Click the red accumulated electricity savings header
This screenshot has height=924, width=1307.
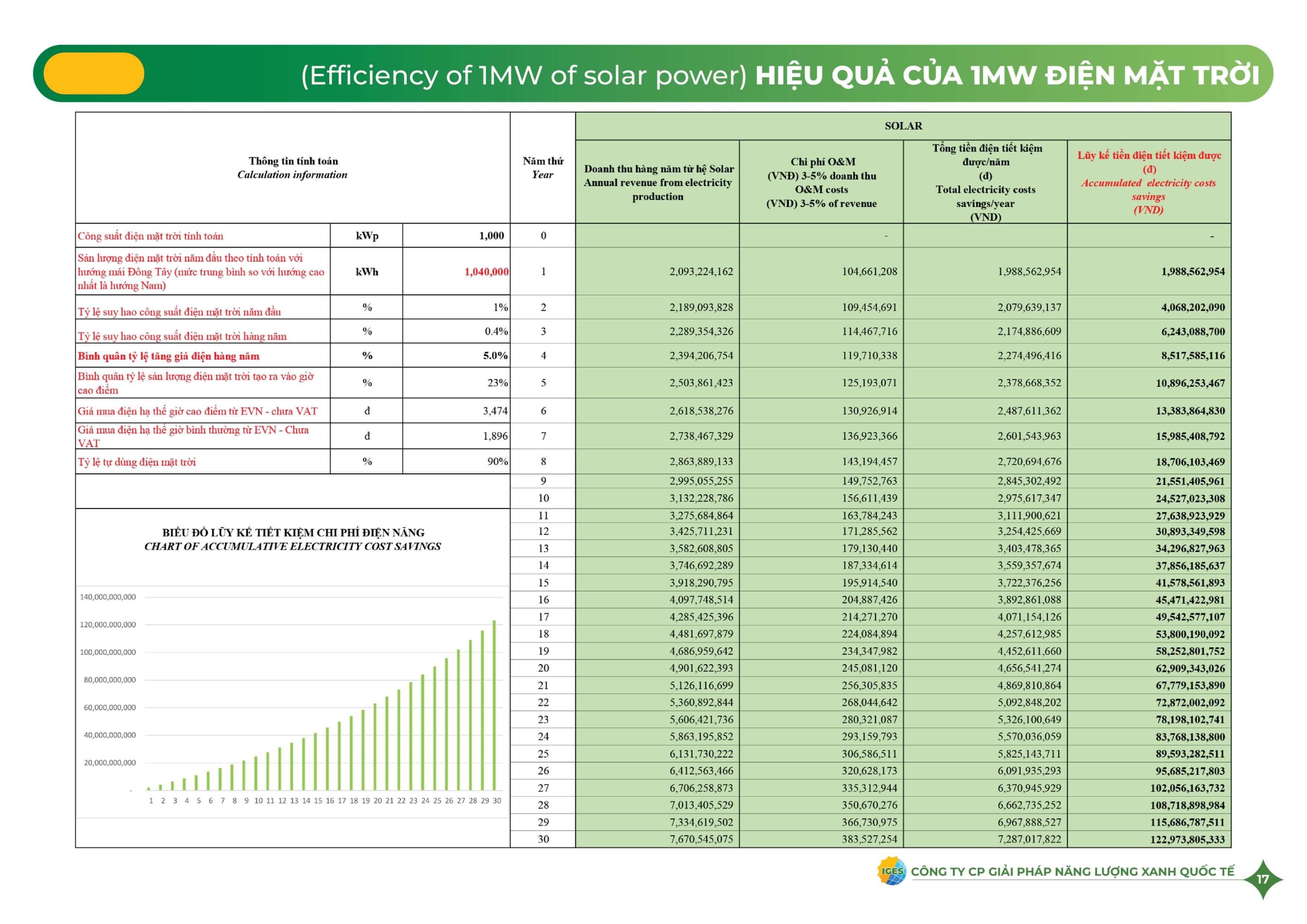click(x=1149, y=182)
